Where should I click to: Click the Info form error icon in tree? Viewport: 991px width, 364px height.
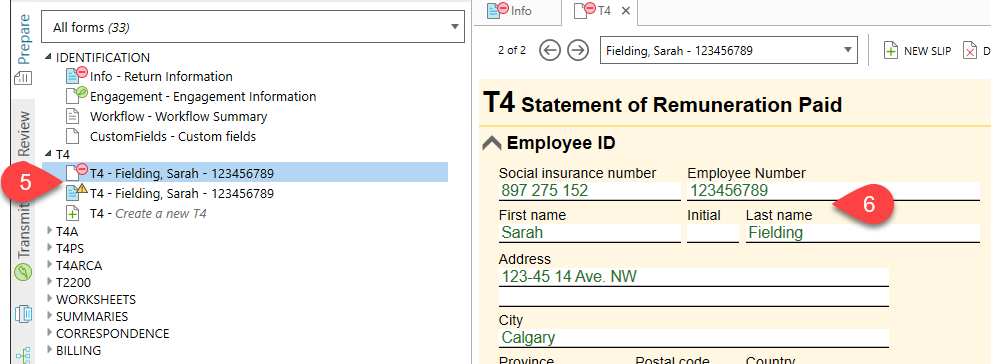tap(76, 75)
